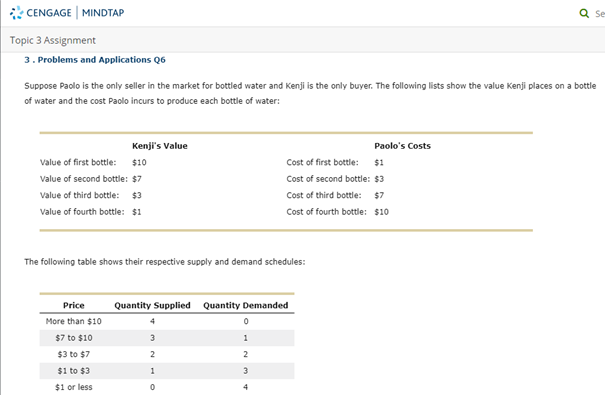Screen dimensions: 605x395
Task: Click the Quantity Demanded table header
Action: (246, 305)
